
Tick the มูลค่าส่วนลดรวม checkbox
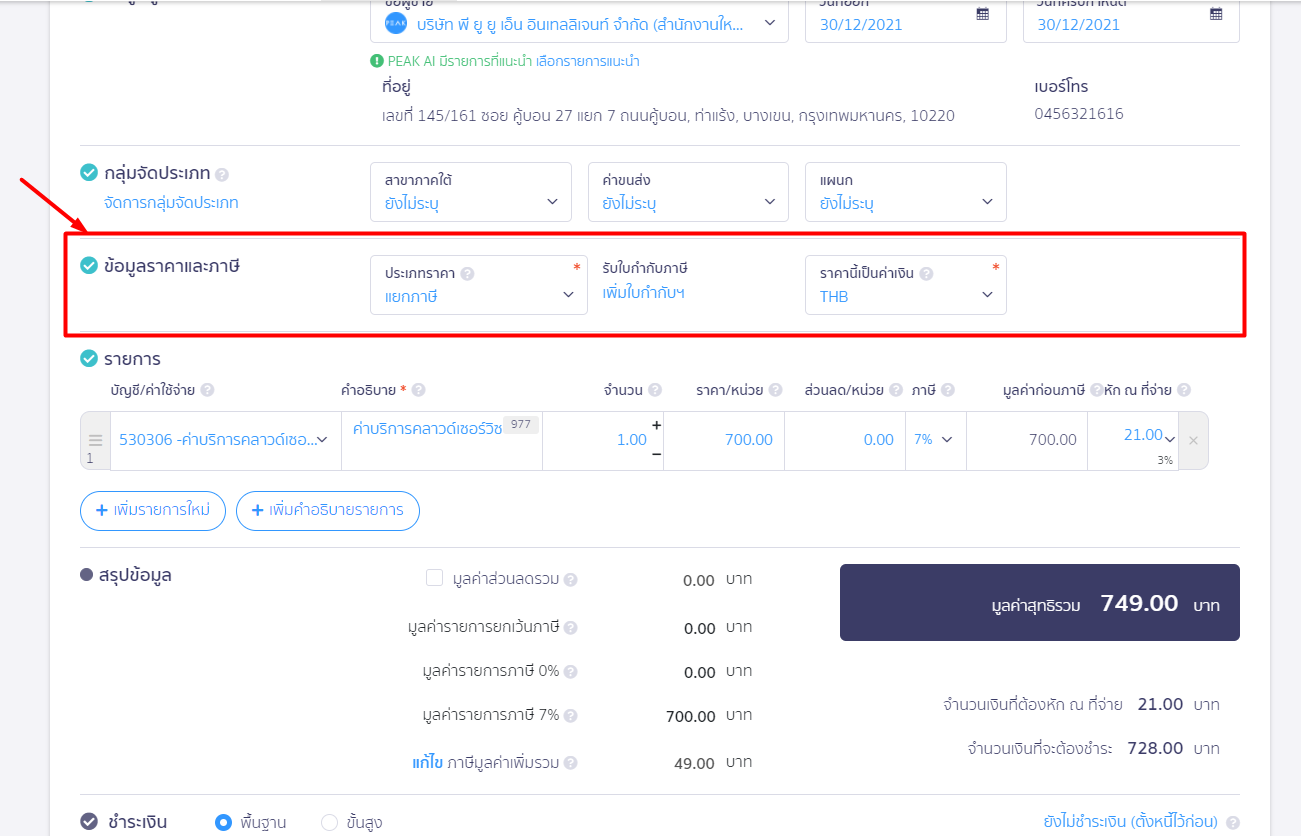[x=434, y=577]
